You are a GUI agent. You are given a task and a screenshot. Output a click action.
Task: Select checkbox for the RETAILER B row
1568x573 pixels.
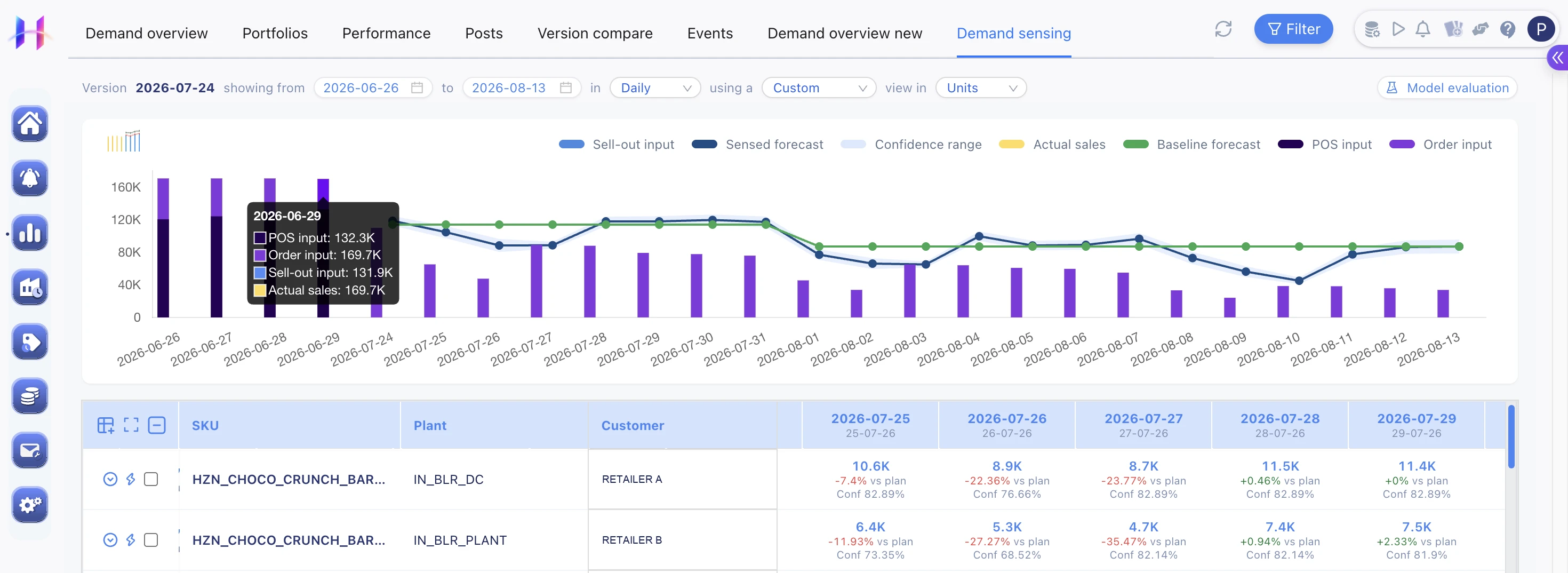click(x=151, y=540)
